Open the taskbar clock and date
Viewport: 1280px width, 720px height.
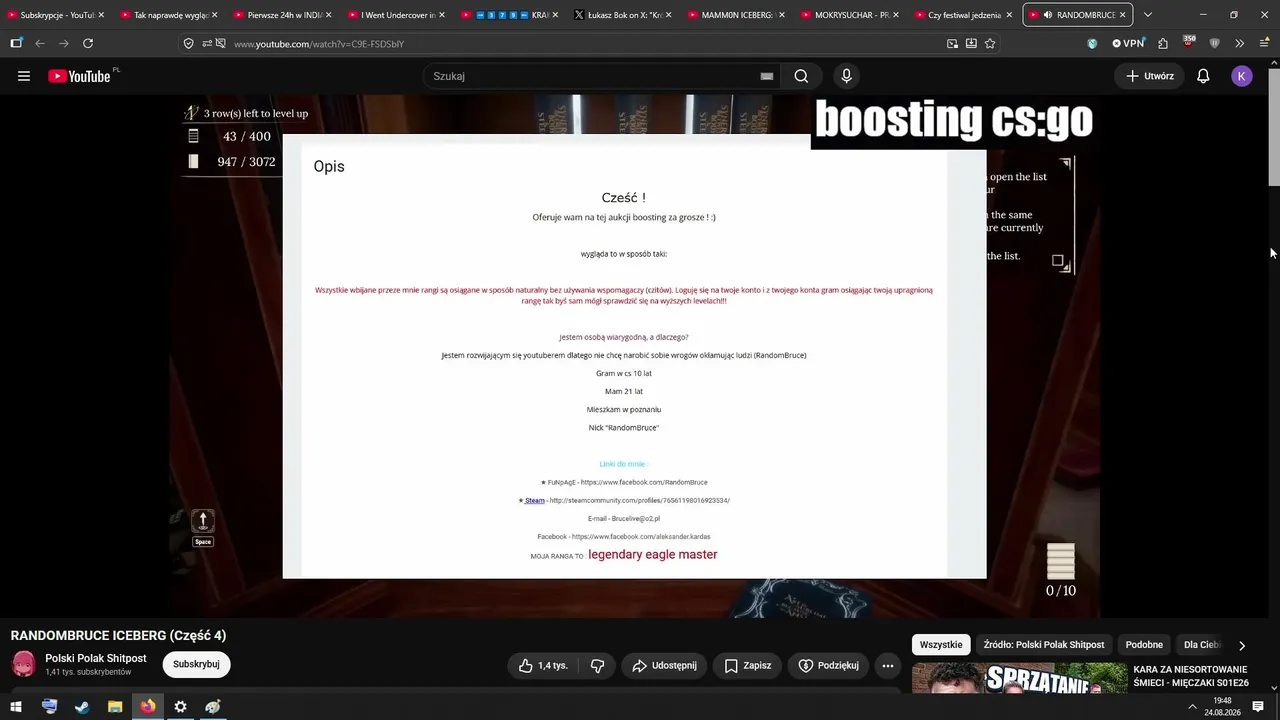[x=1222, y=707]
